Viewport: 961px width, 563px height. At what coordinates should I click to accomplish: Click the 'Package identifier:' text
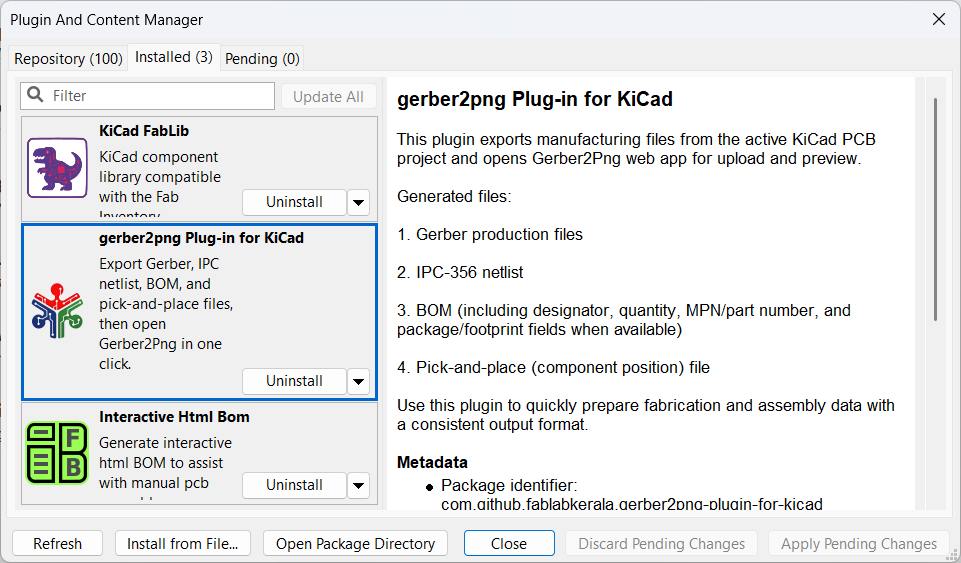(509, 486)
